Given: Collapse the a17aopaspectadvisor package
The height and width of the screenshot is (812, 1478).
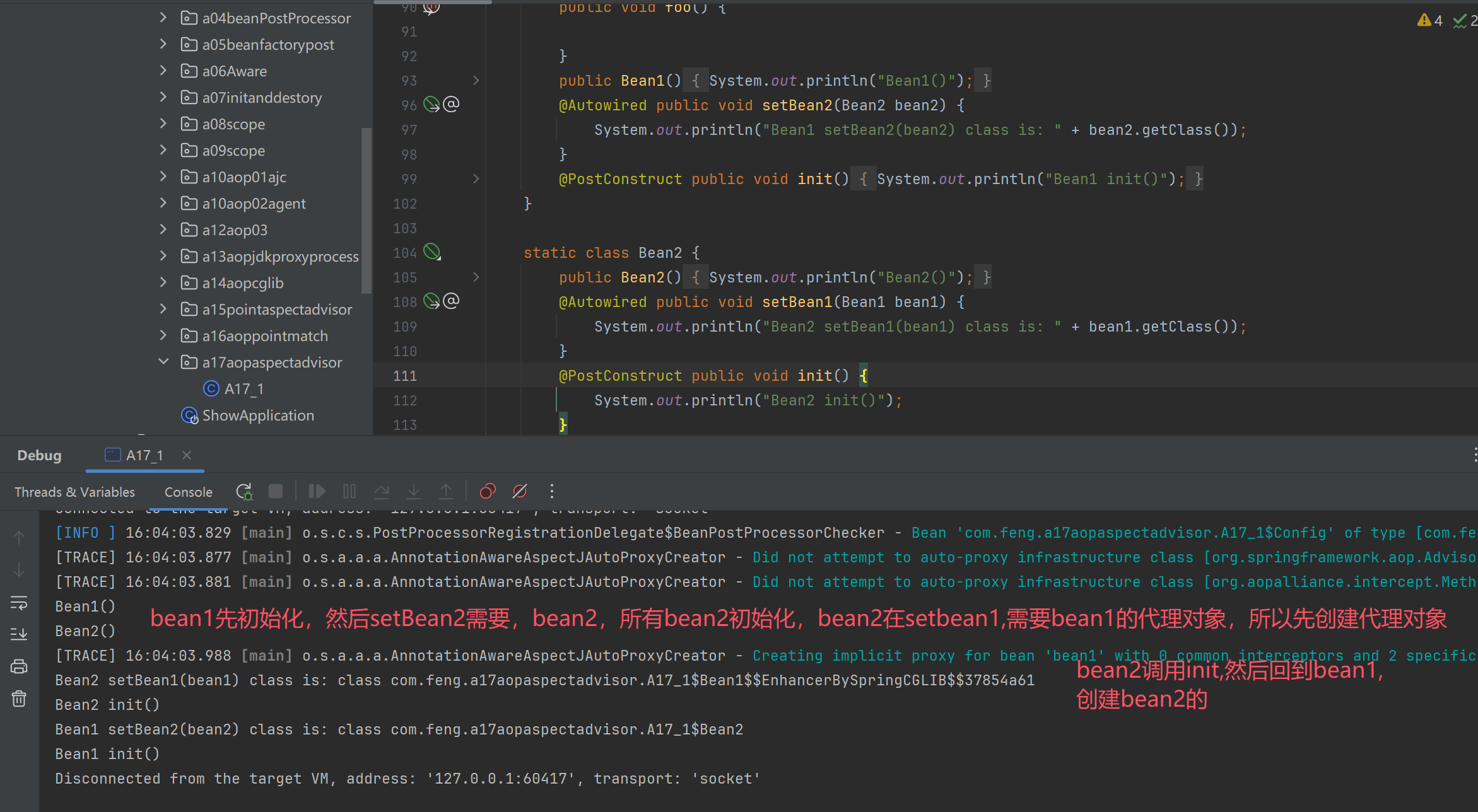Looking at the screenshot, I should point(163,361).
